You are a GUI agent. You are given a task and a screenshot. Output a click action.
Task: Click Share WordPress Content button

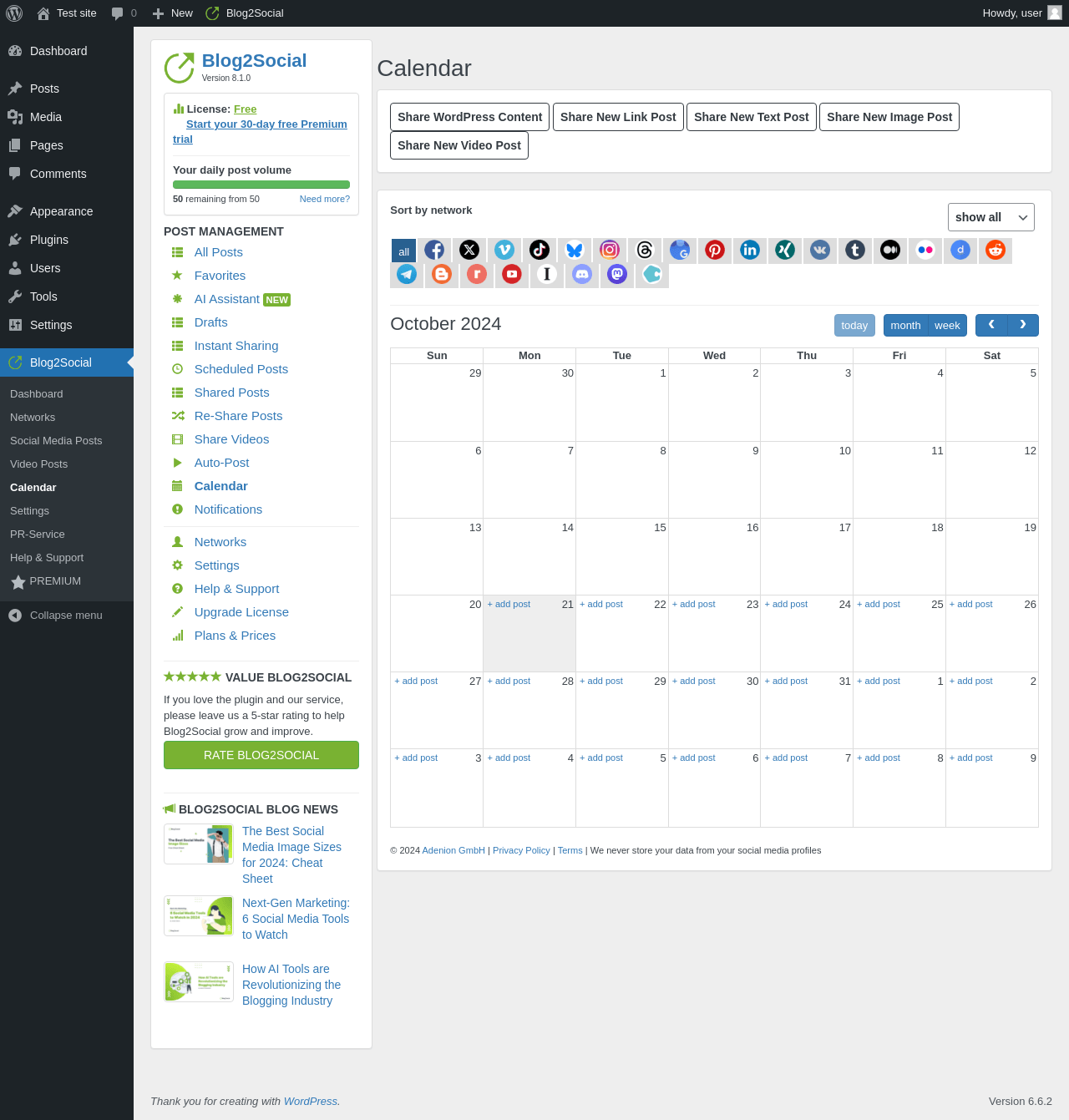pyautogui.click(x=470, y=117)
